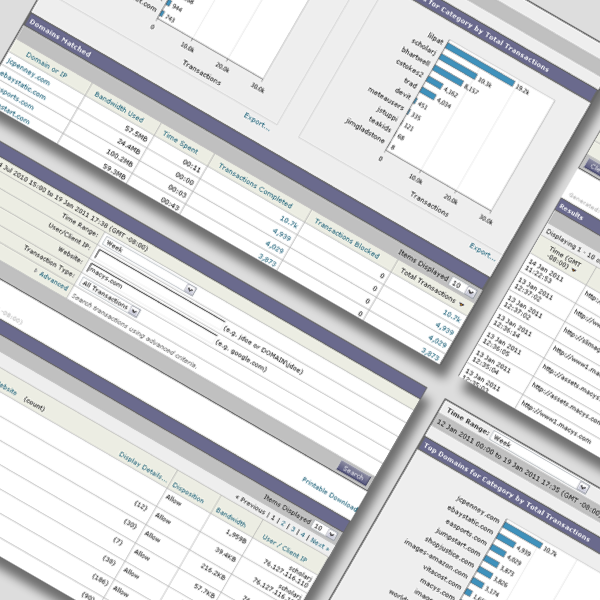Open Time Range Week dropdown above Top Domains chart
This screenshot has height=600, width=600.
coord(540,461)
